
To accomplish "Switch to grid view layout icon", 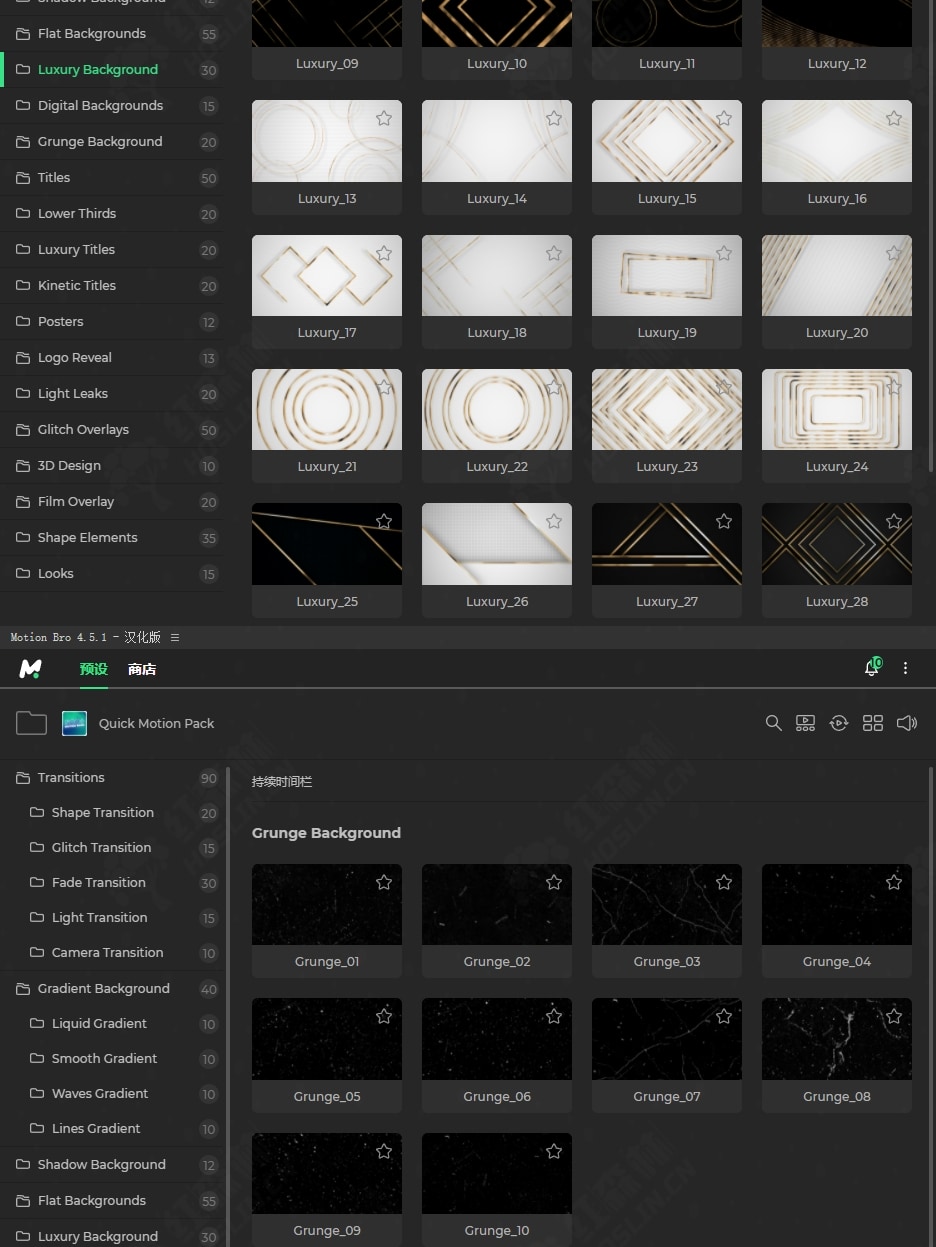I will (873, 723).
